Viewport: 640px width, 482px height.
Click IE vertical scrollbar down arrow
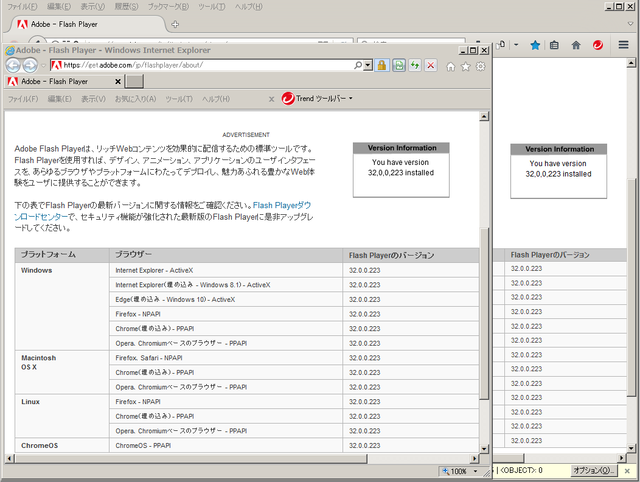coord(484,449)
